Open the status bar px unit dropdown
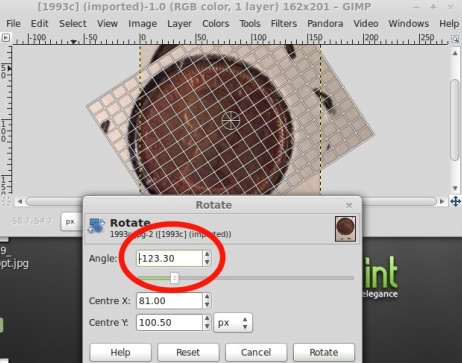462x363 pixels. [71, 221]
